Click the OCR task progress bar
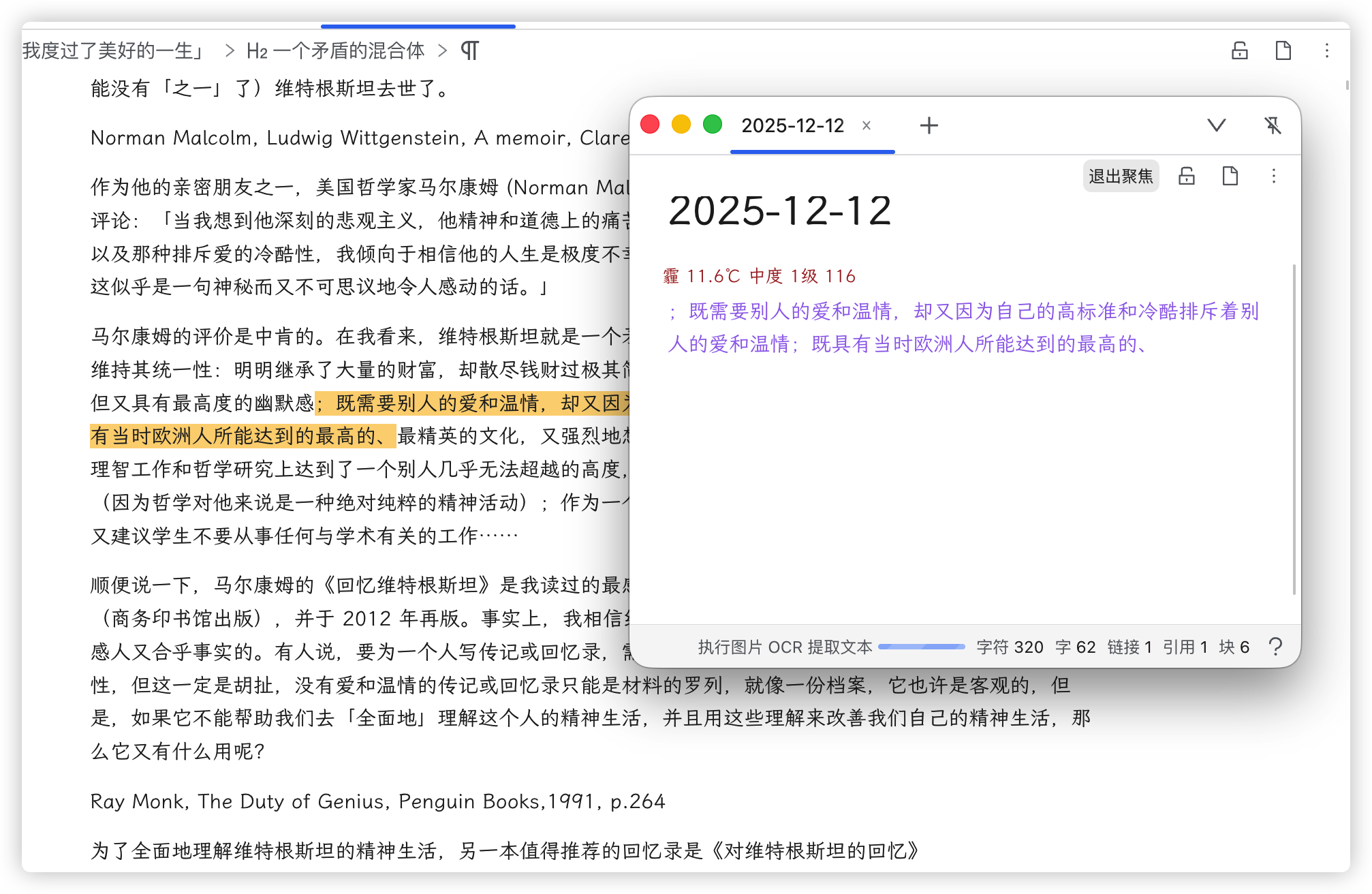The width and height of the screenshot is (1372, 894). coord(921,647)
